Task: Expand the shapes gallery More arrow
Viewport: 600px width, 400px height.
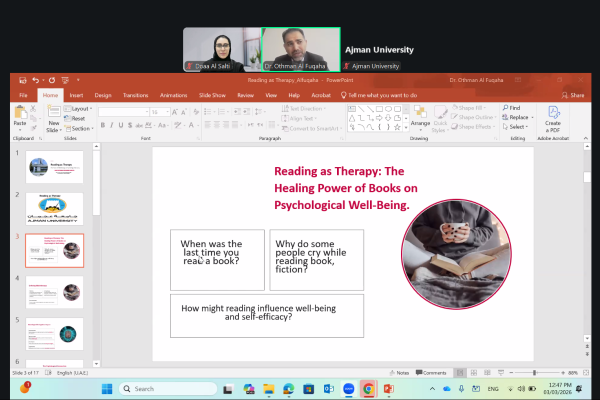Action: (x=406, y=128)
